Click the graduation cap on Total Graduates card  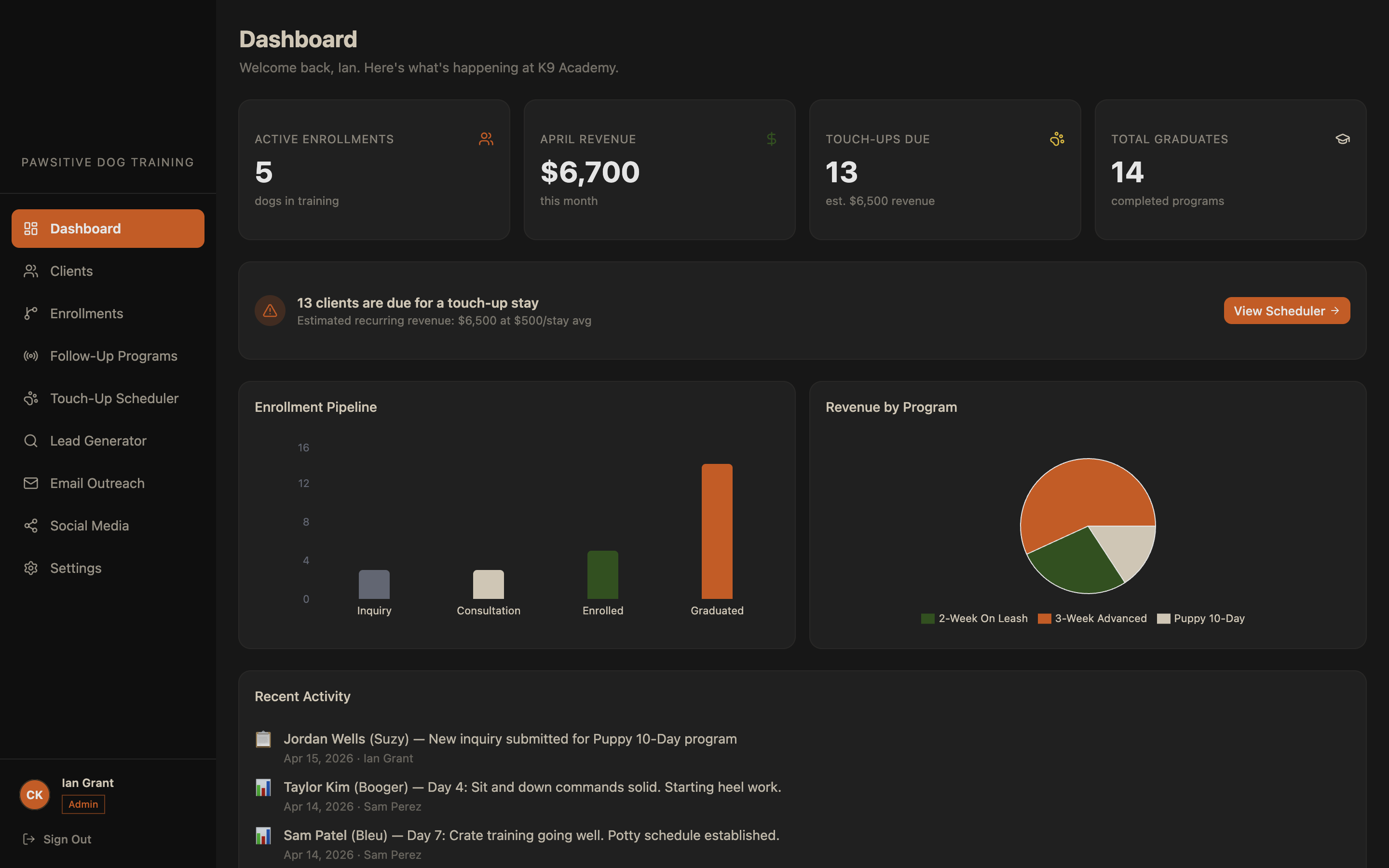pos(1343,138)
